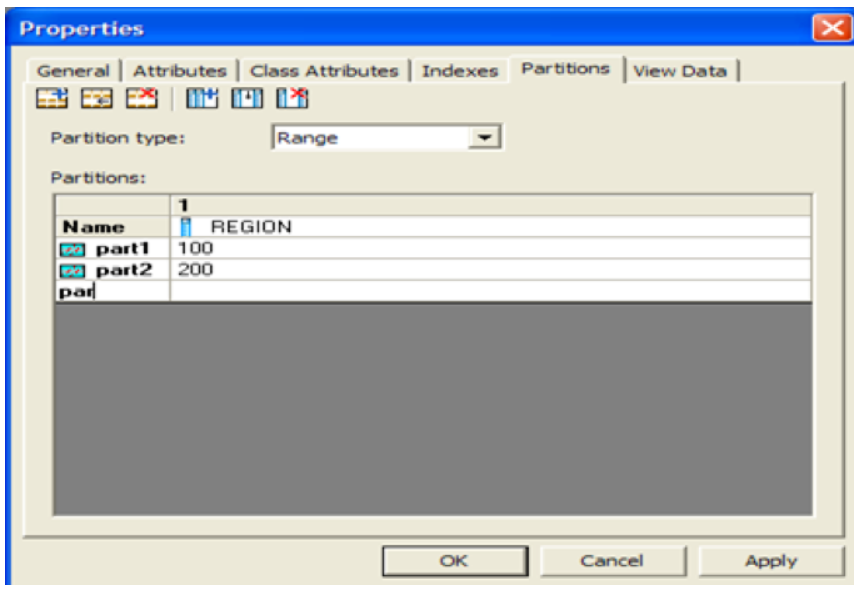Image resolution: width=868 pixels, height=591 pixels.
Task: Click the delete partition row icon
Action: (142, 98)
